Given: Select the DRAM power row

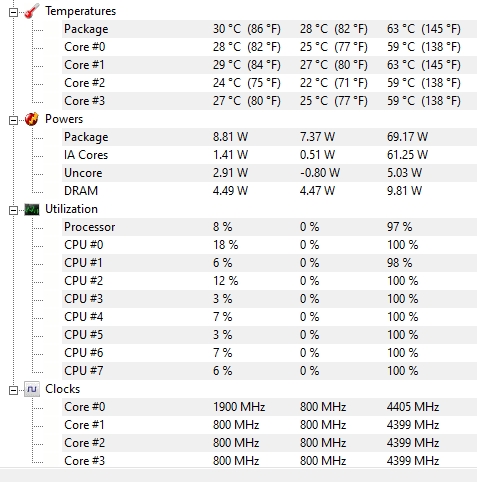Looking at the screenshot, I should tap(269, 191).
